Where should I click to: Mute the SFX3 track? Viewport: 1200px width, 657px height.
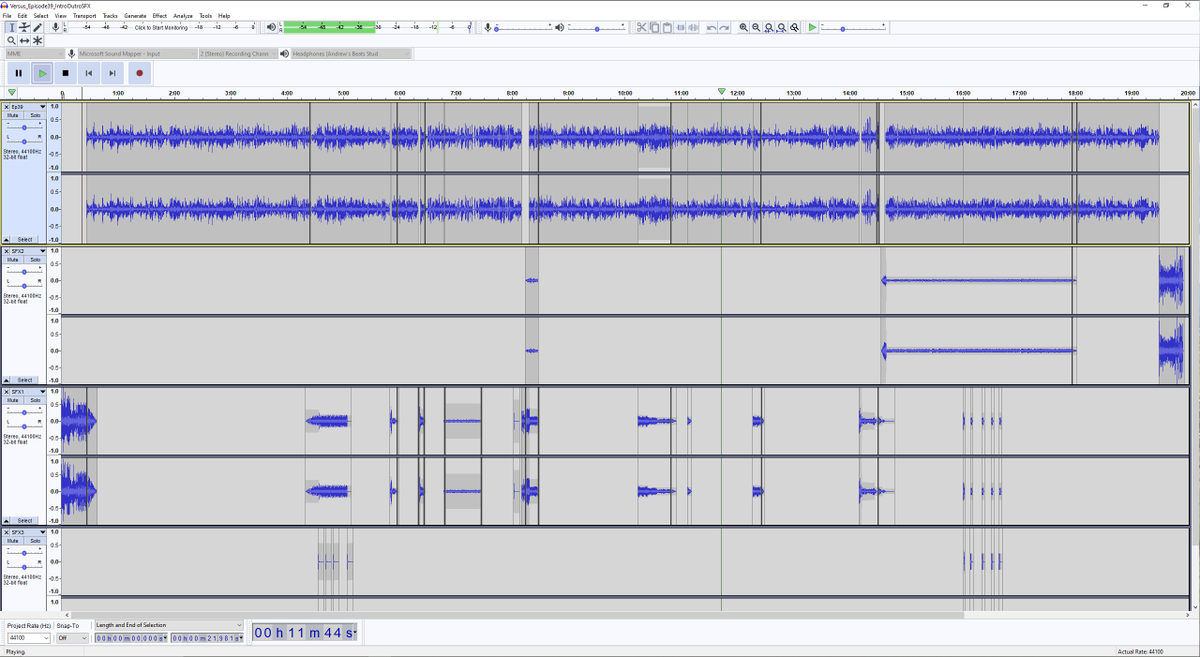13,541
